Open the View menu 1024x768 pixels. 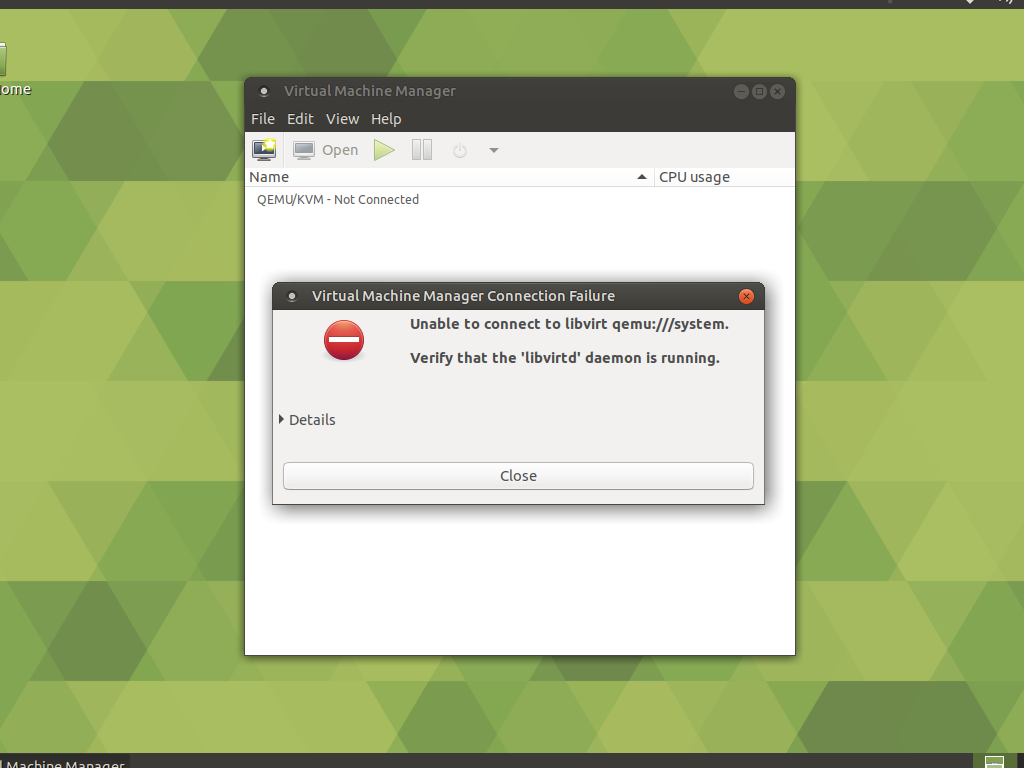tap(342, 118)
